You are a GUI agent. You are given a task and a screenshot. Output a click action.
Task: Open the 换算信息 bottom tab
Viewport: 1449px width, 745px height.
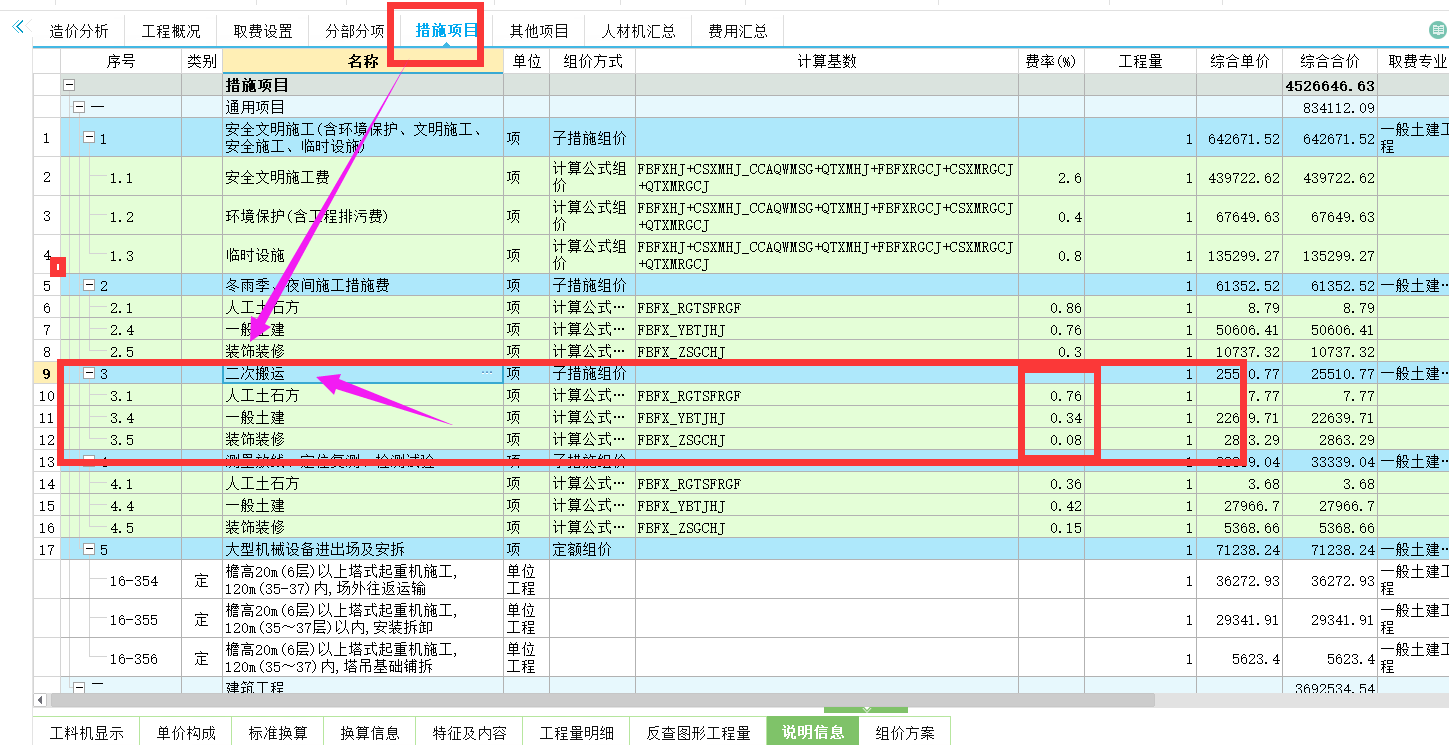(x=370, y=732)
